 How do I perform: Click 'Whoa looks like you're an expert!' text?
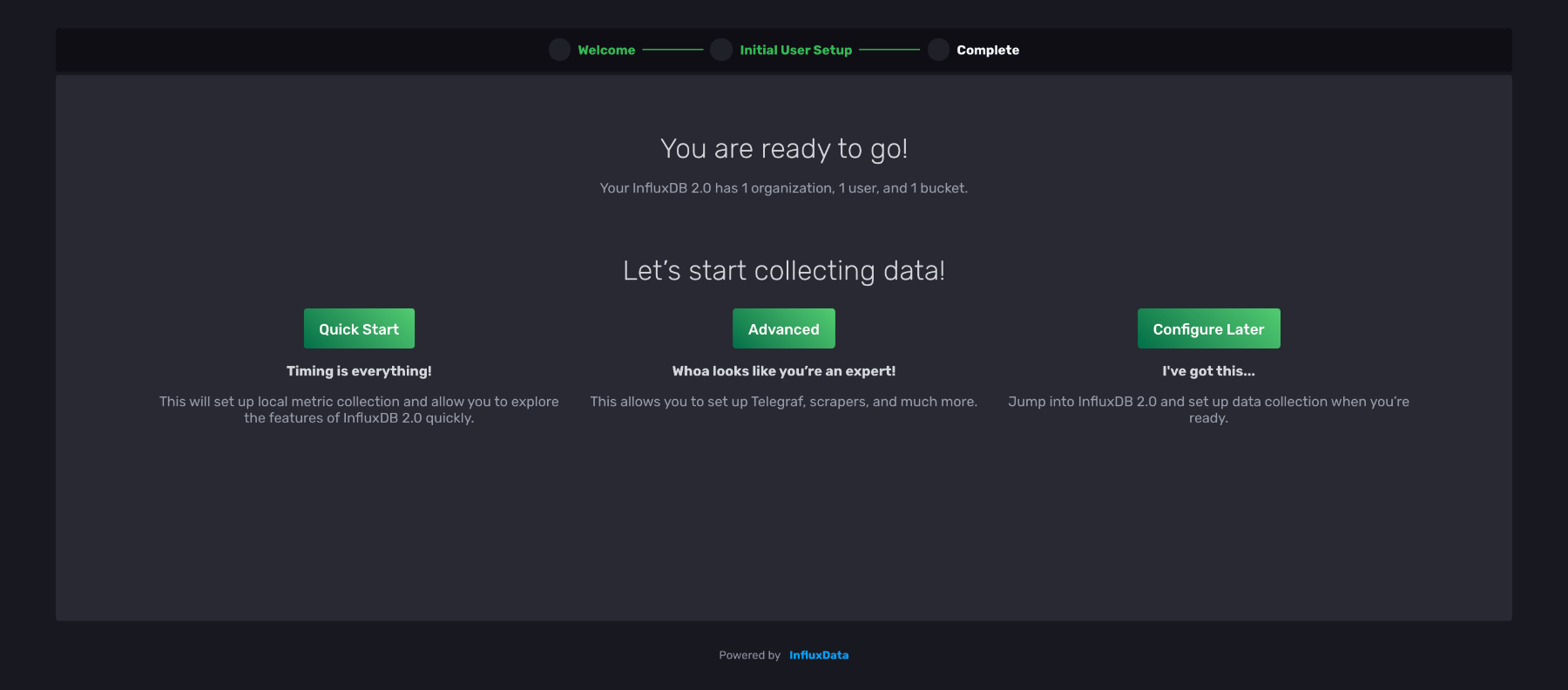coord(784,371)
